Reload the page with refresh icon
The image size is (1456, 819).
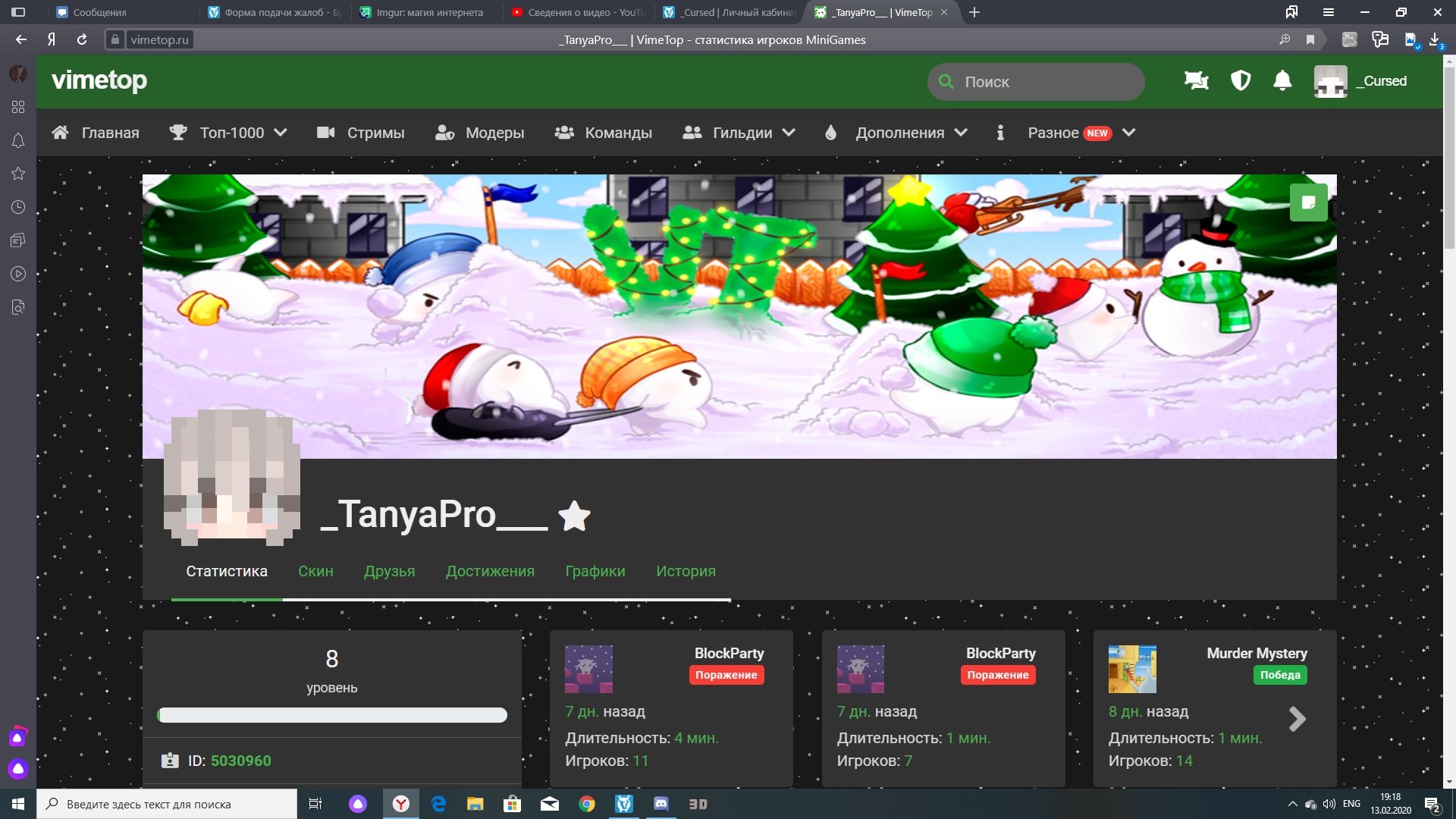82,39
